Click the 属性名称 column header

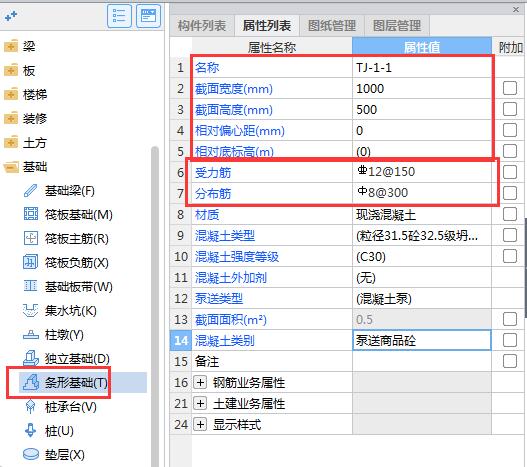(272, 47)
